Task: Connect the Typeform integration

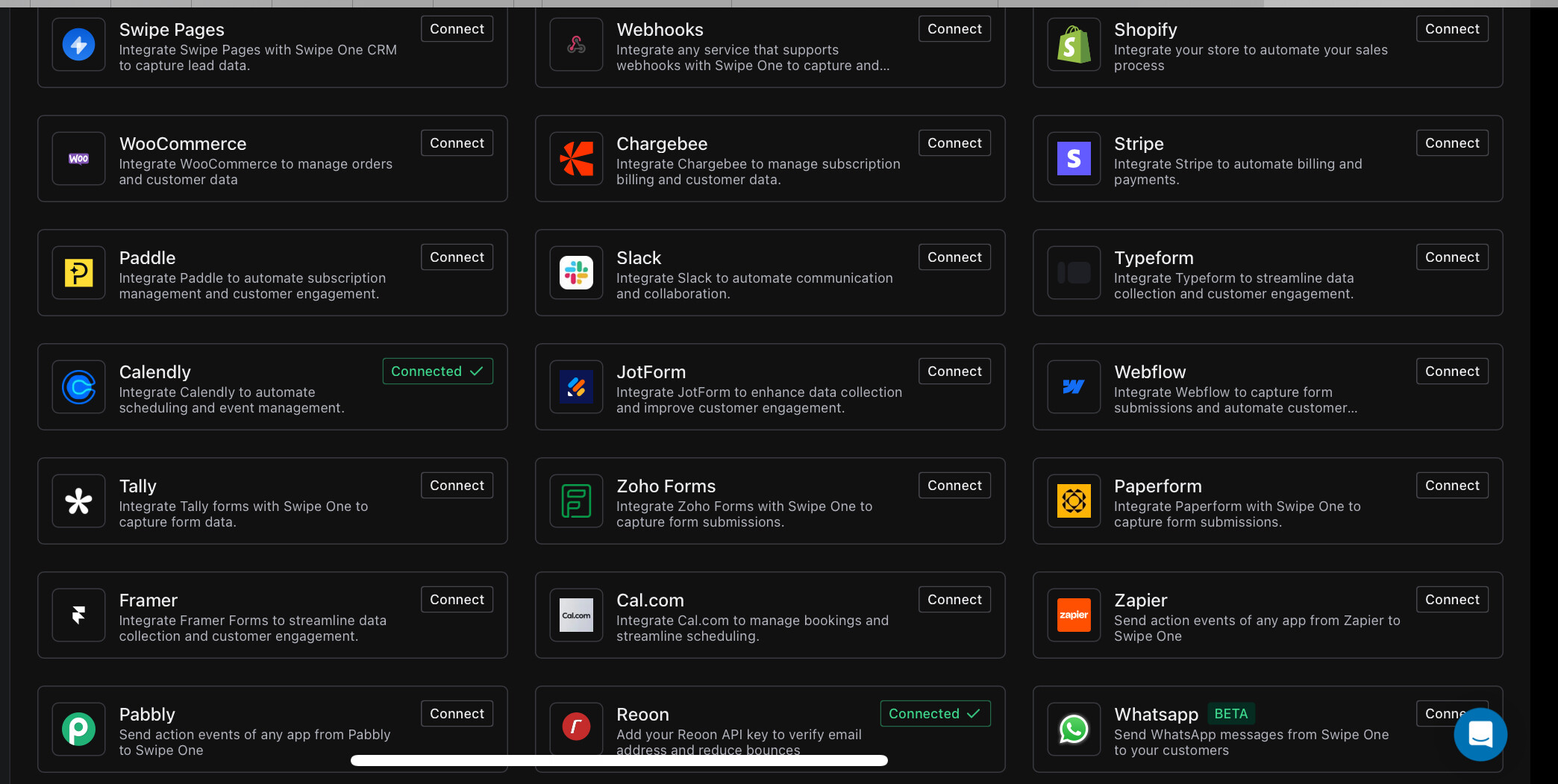Action: pyautogui.click(x=1452, y=257)
